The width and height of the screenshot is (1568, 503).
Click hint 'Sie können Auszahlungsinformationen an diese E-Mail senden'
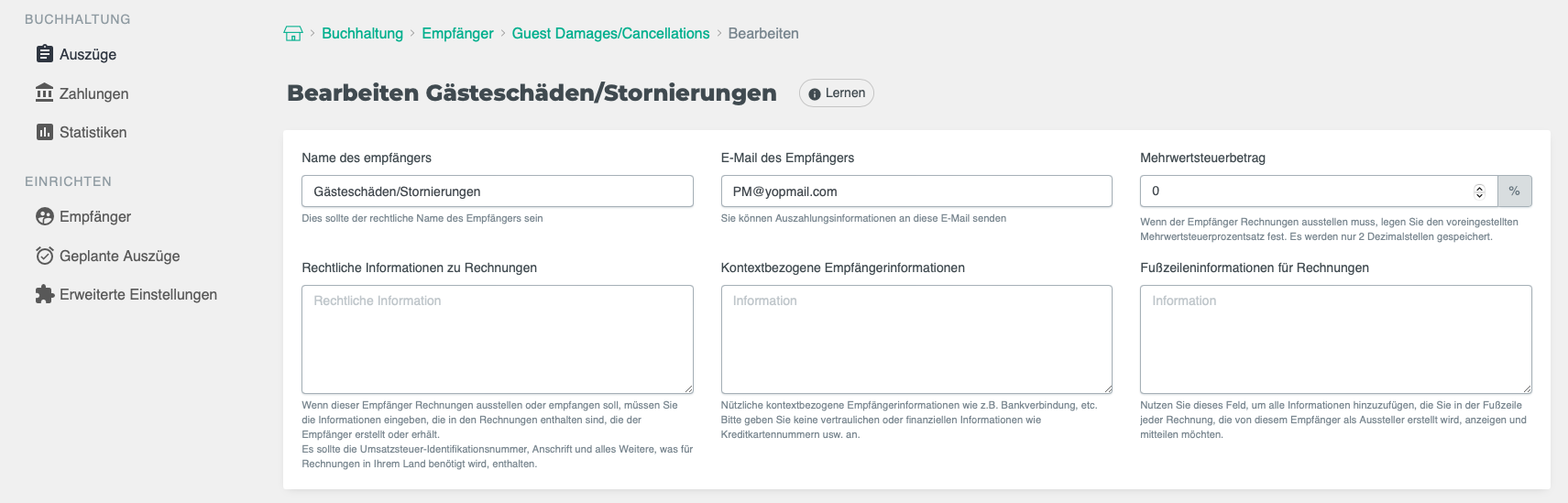(x=863, y=218)
